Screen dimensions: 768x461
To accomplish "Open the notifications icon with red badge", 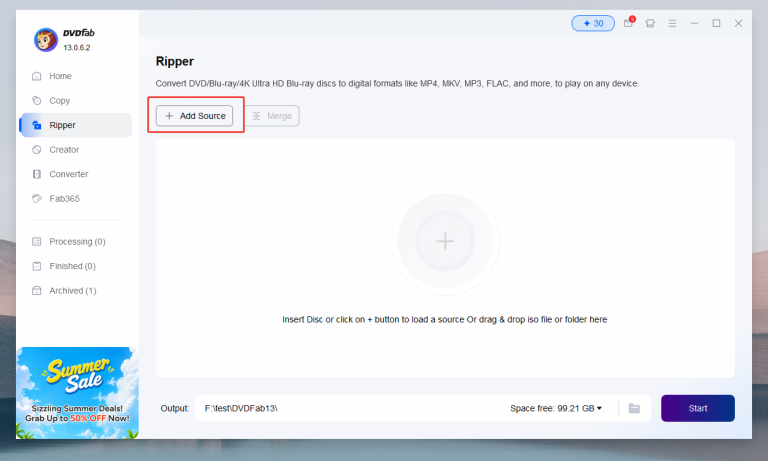I will point(628,23).
